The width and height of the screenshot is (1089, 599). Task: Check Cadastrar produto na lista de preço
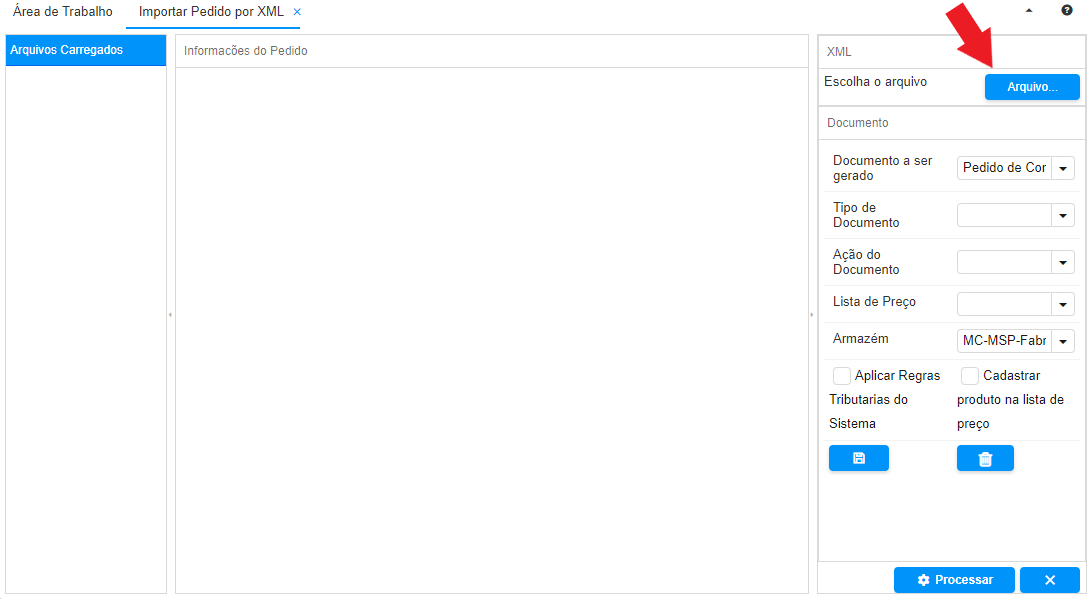tap(970, 376)
